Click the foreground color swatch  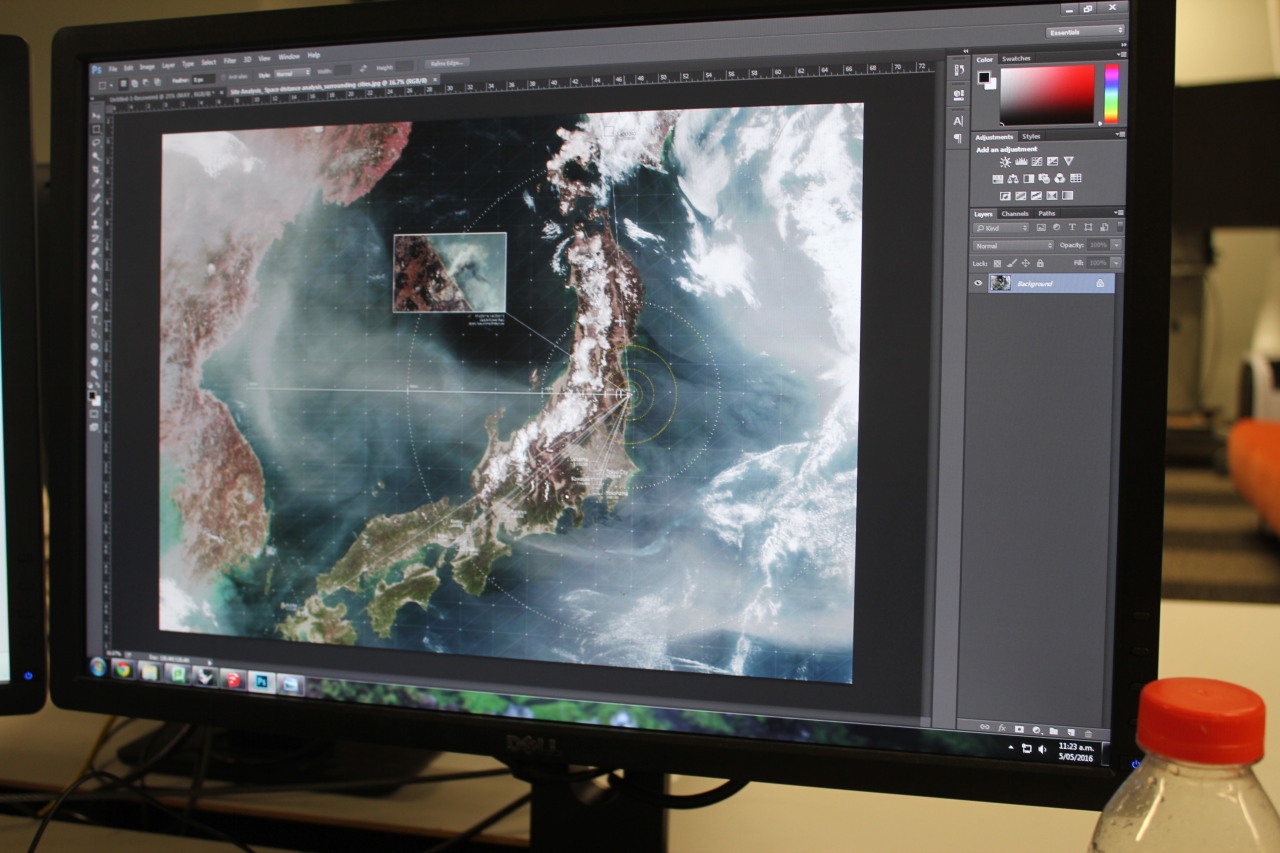click(983, 77)
